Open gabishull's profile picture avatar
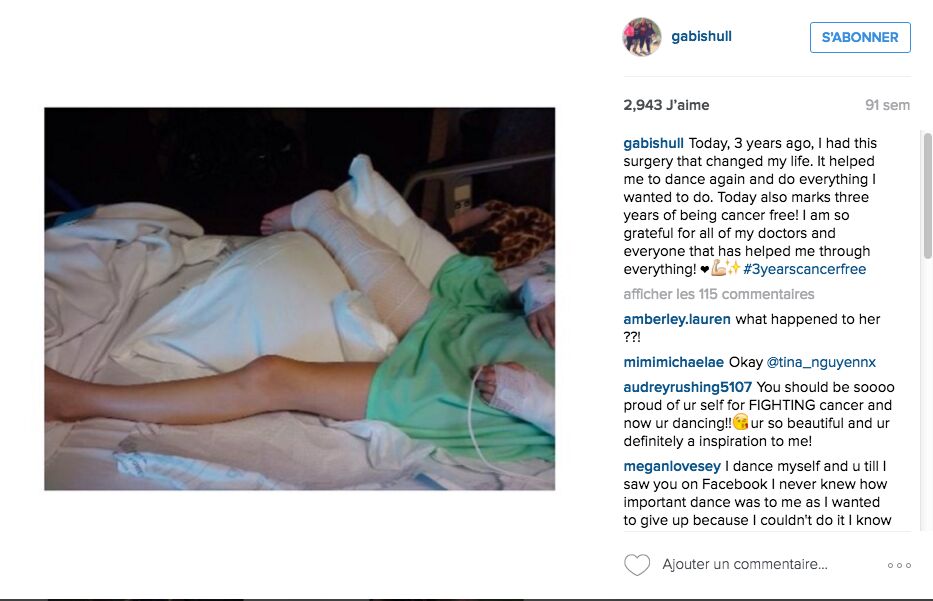 coord(641,37)
